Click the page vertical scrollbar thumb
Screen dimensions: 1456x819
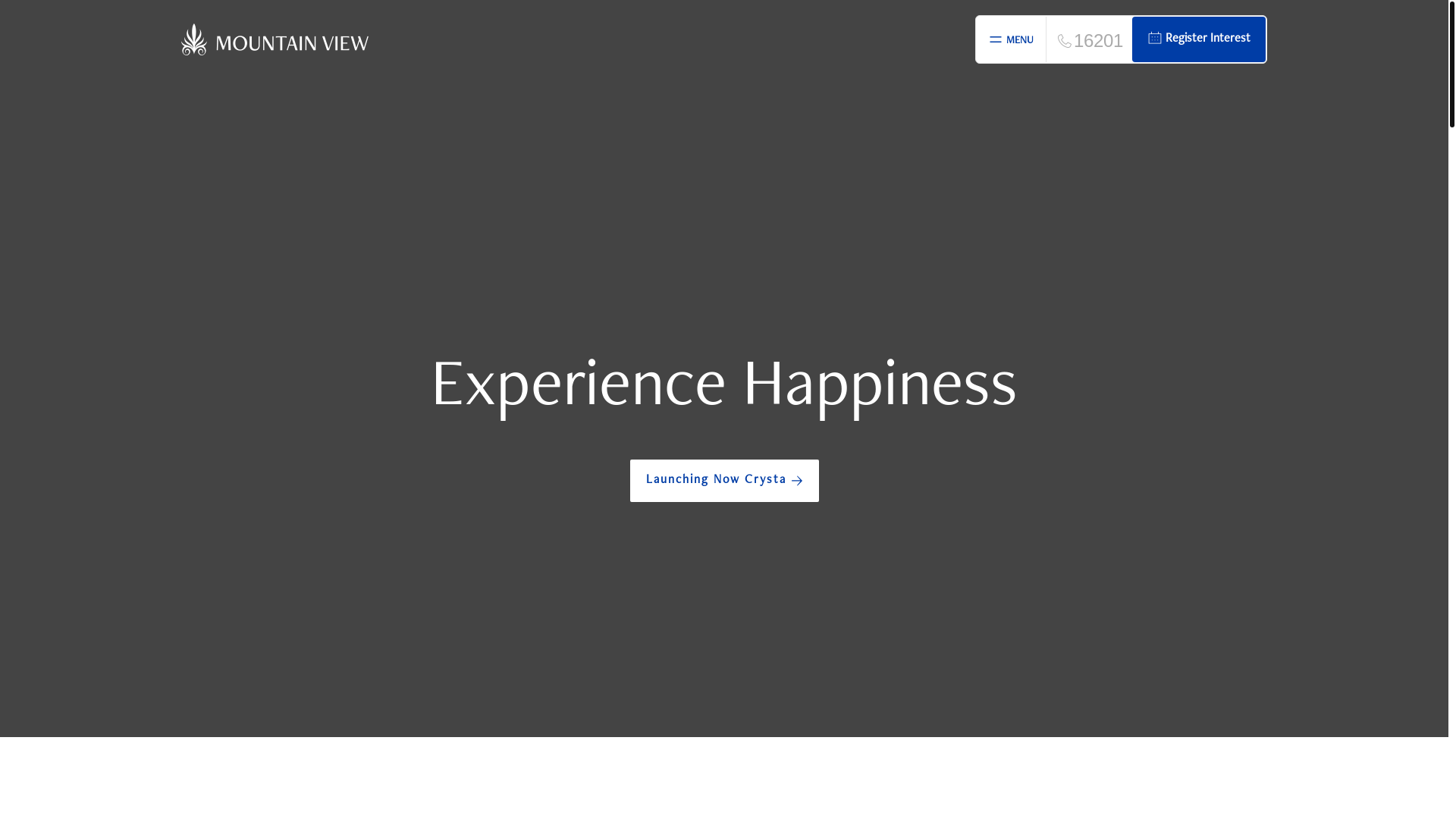[1451, 64]
